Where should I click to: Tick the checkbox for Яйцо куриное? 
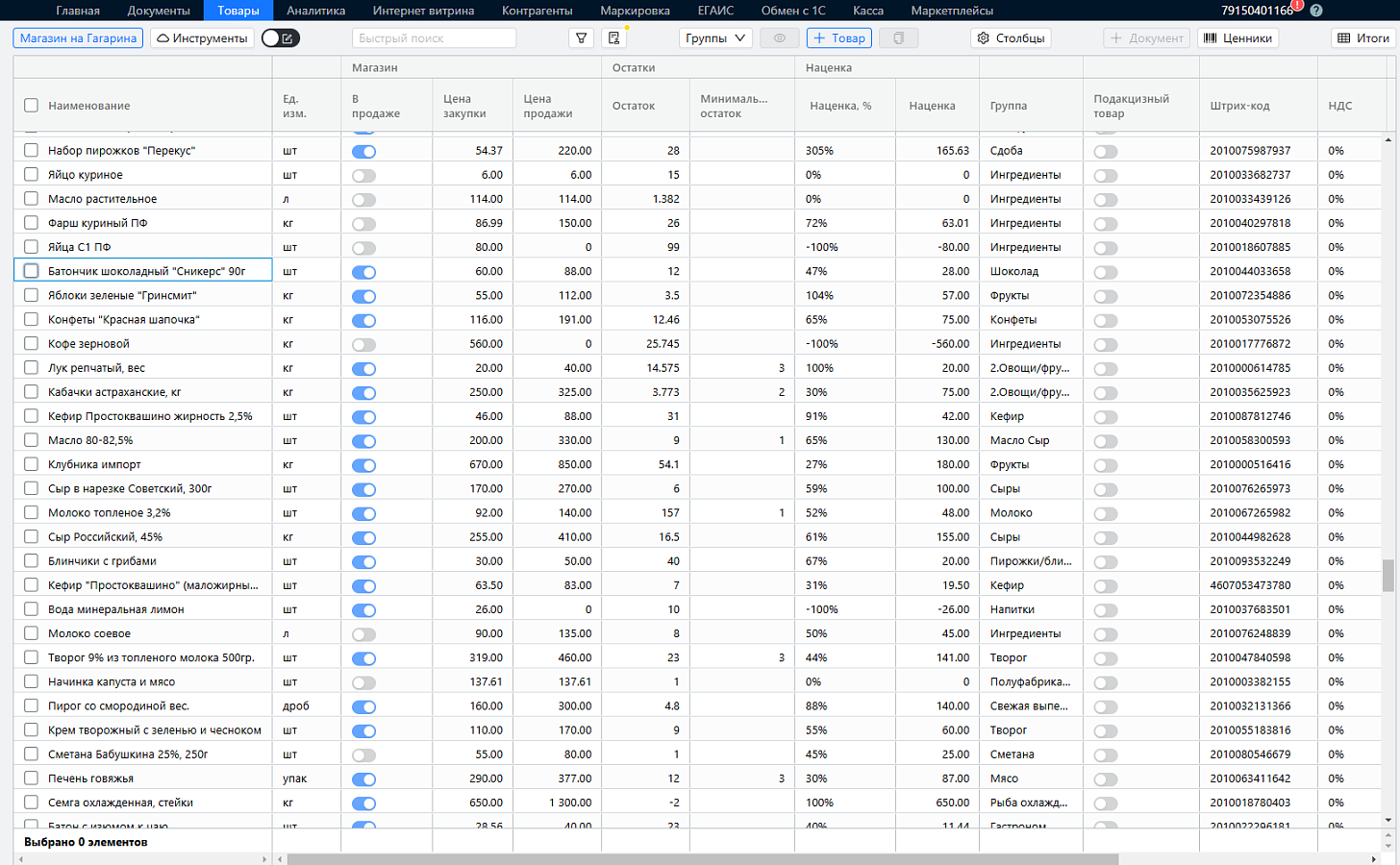pyautogui.click(x=31, y=175)
